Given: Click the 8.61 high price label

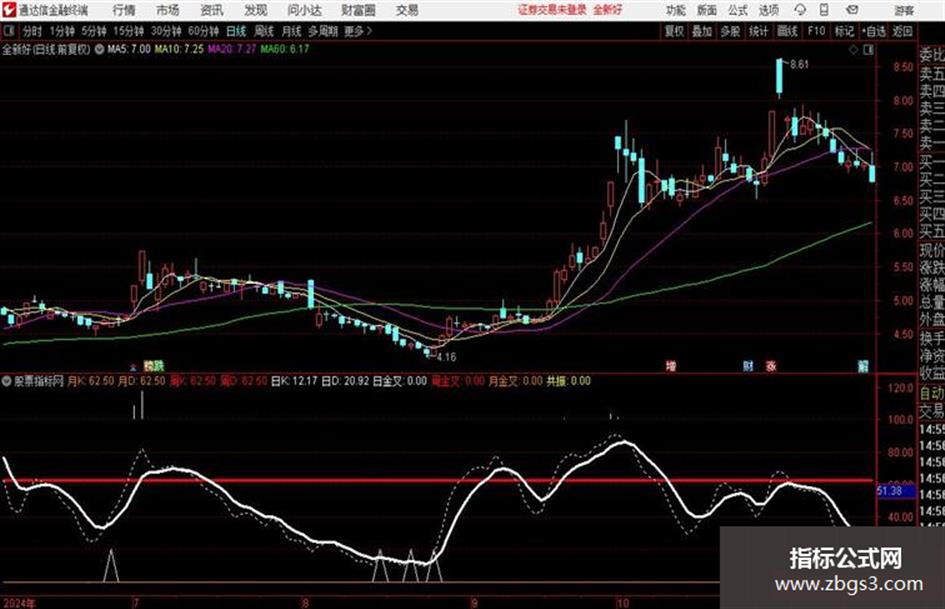Looking at the screenshot, I should click(799, 65).
